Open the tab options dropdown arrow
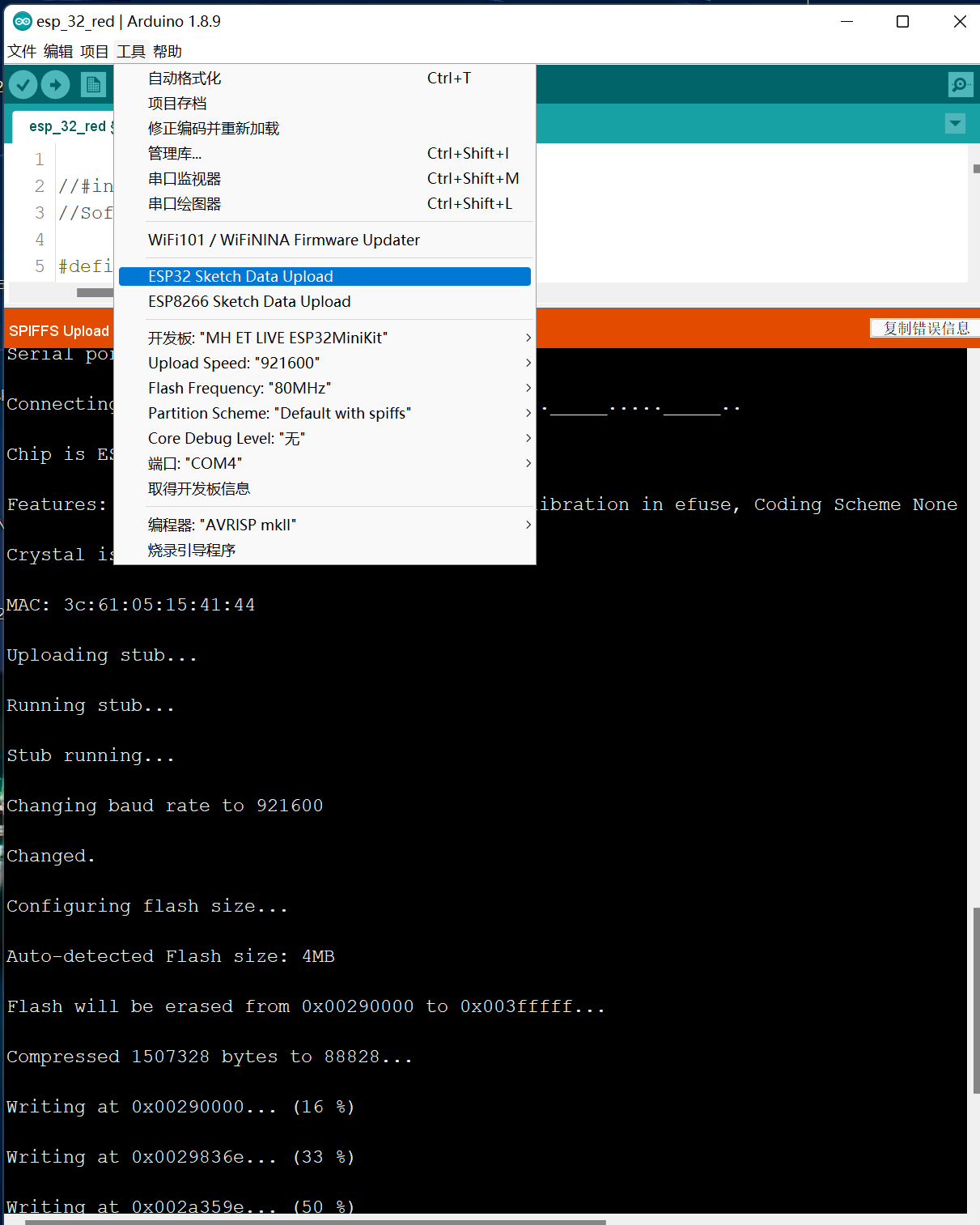Viewport: 980px width, 1225px height. pyautogui.click(x=955, y=124)
